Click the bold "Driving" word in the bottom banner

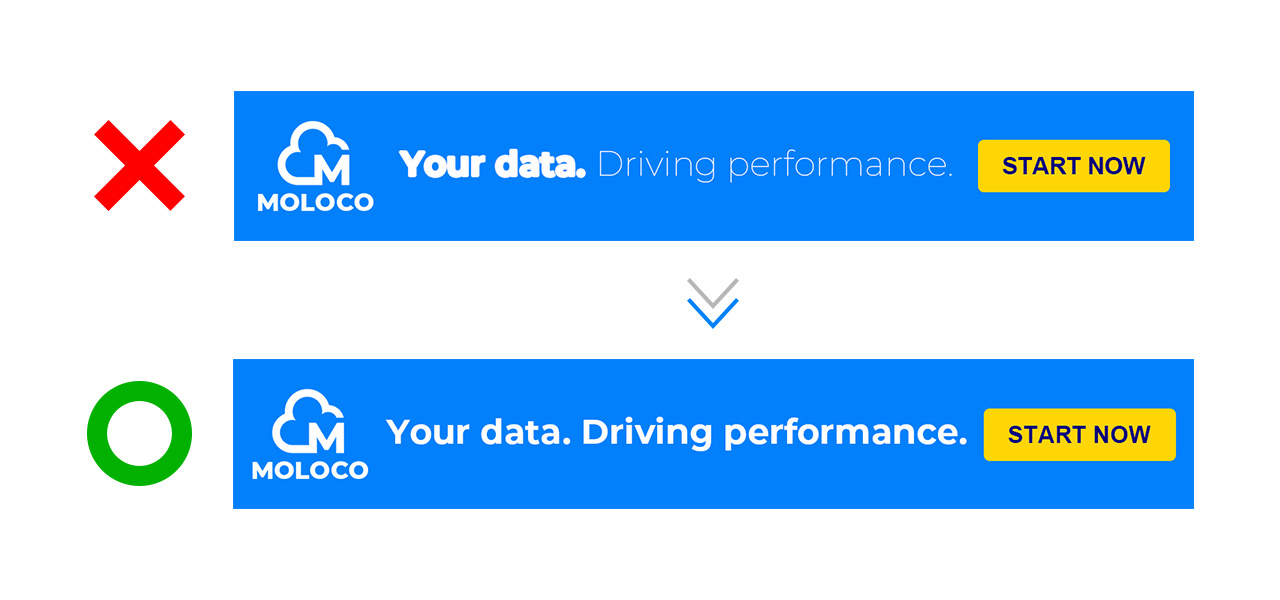(x=646, y=433)
